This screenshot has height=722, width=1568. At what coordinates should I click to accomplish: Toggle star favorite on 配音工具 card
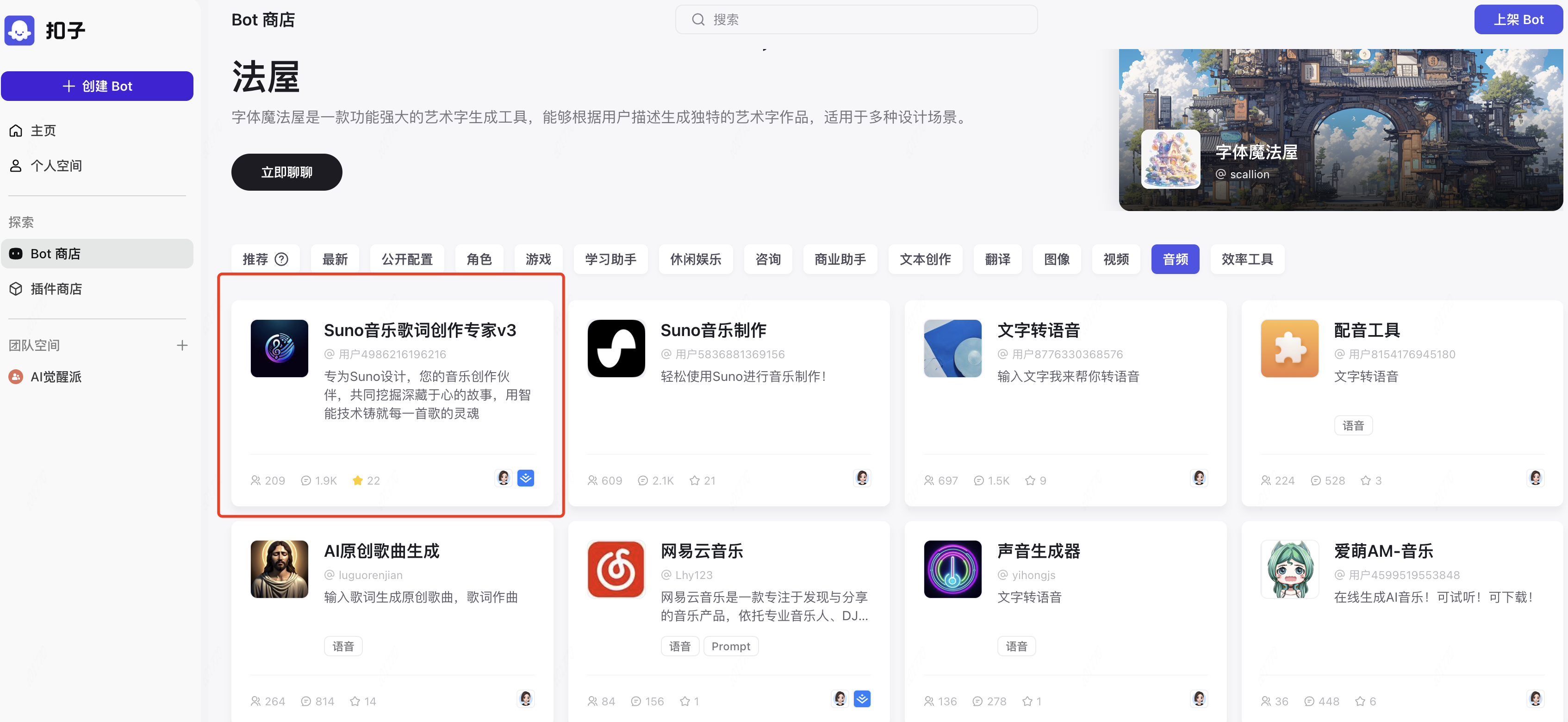click(x=1366, y=480)
